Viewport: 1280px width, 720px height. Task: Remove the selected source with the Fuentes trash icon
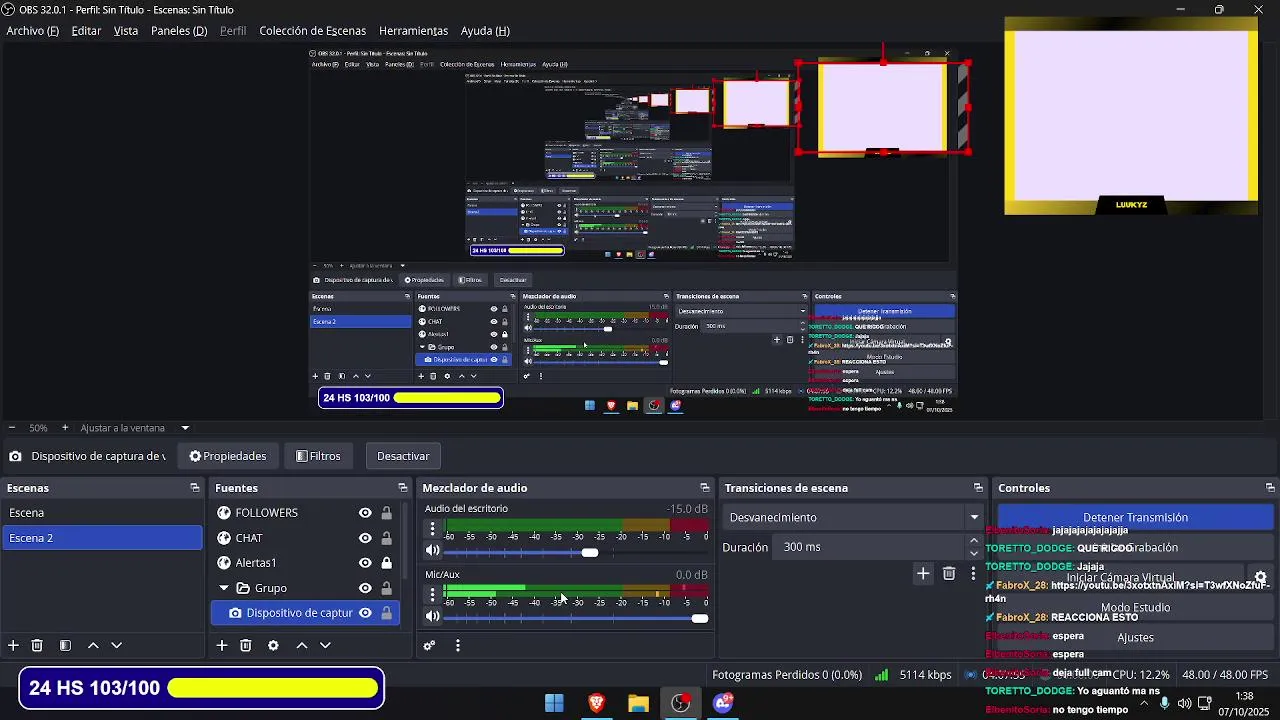click(246, 646)
